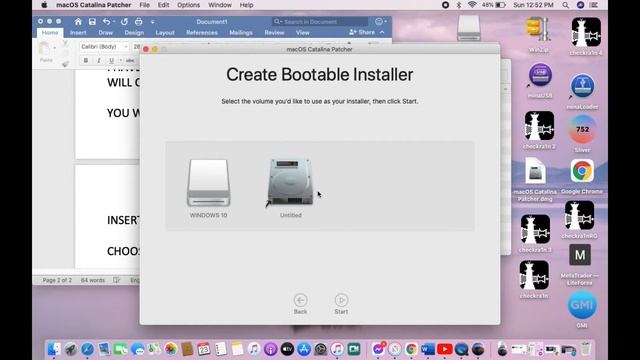The width and height of the screenshot is (640, 360).
Task: Open YouTube from the Dock
Action: tap(444, 349)
